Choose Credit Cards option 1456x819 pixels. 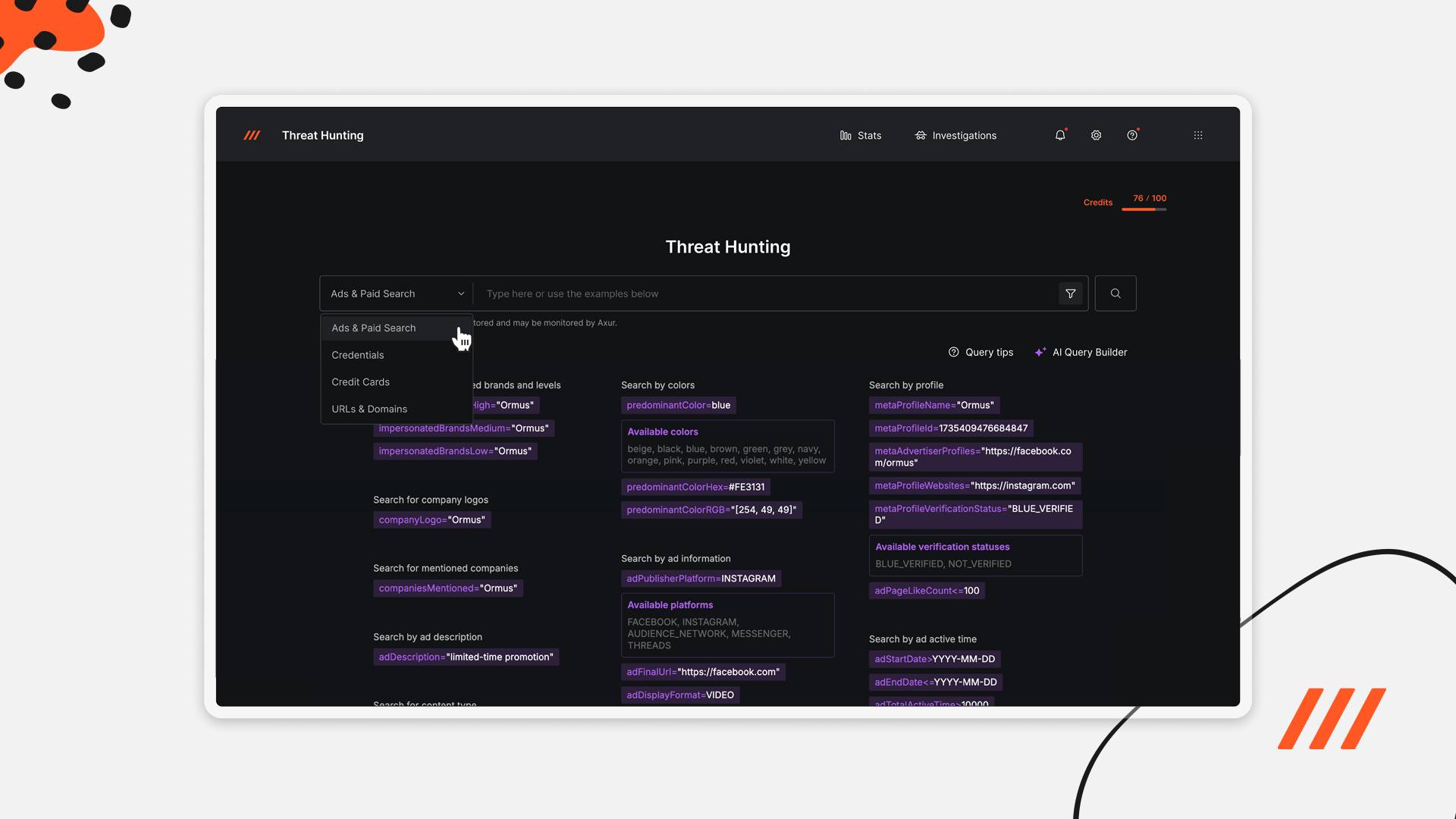coord(361,382)
